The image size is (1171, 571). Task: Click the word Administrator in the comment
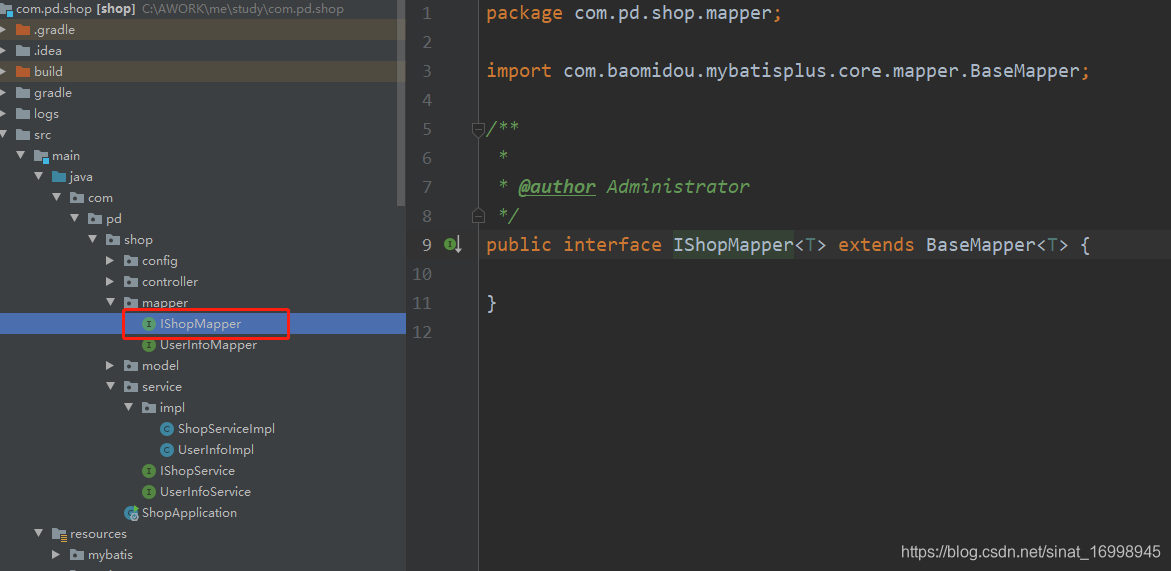pos(677,187)
